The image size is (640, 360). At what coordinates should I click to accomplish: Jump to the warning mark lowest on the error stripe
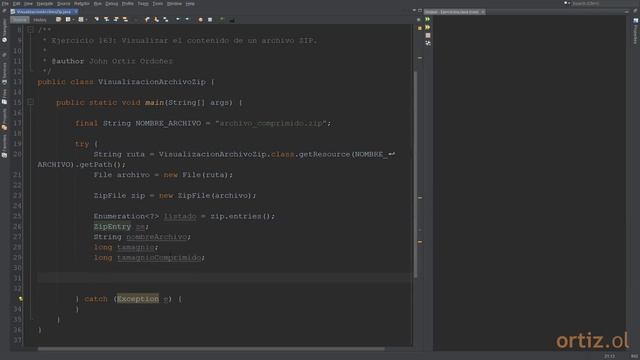[x=420, y=242]
